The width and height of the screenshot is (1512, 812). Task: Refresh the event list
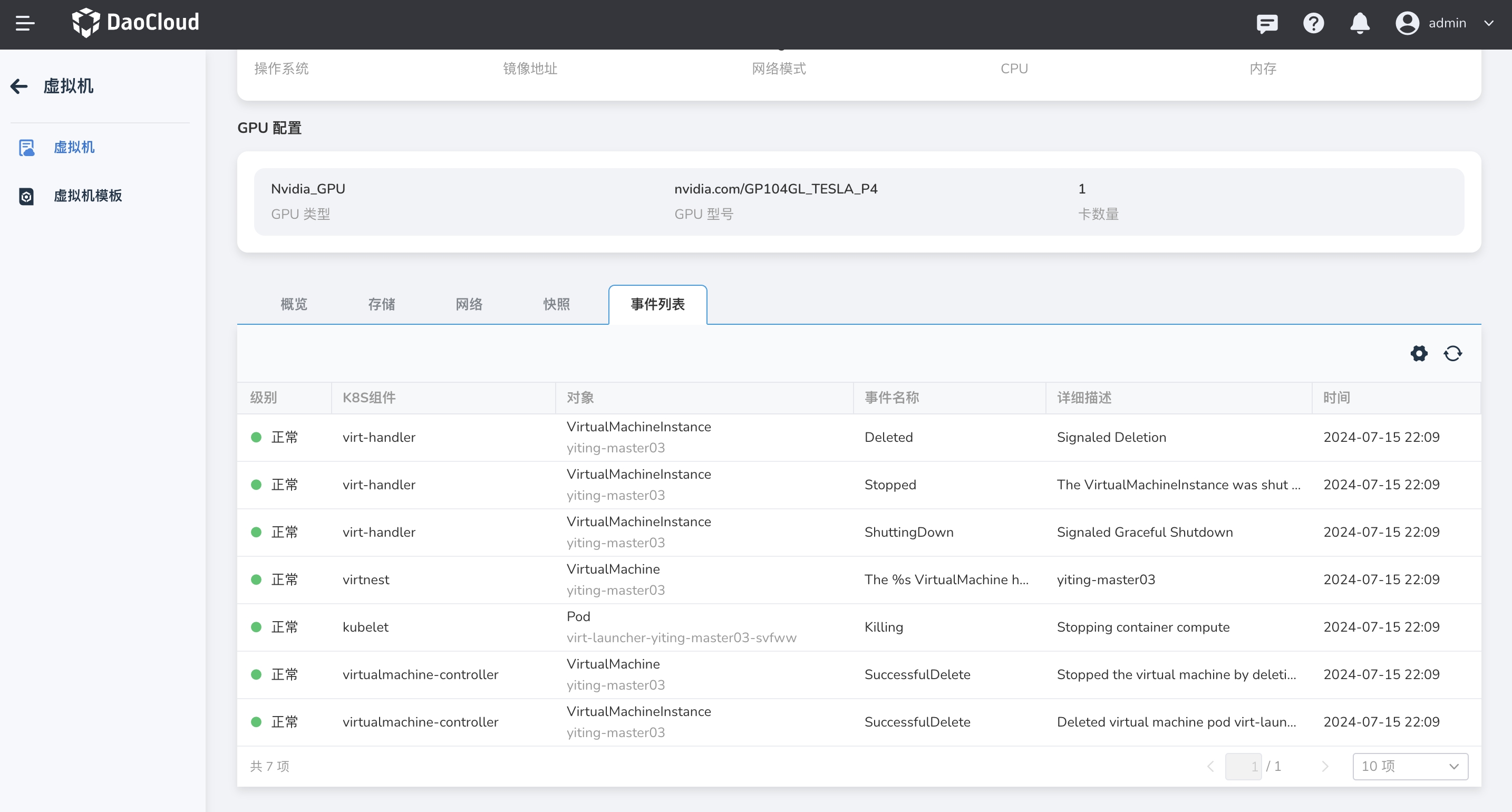(x=1453, y=353)
